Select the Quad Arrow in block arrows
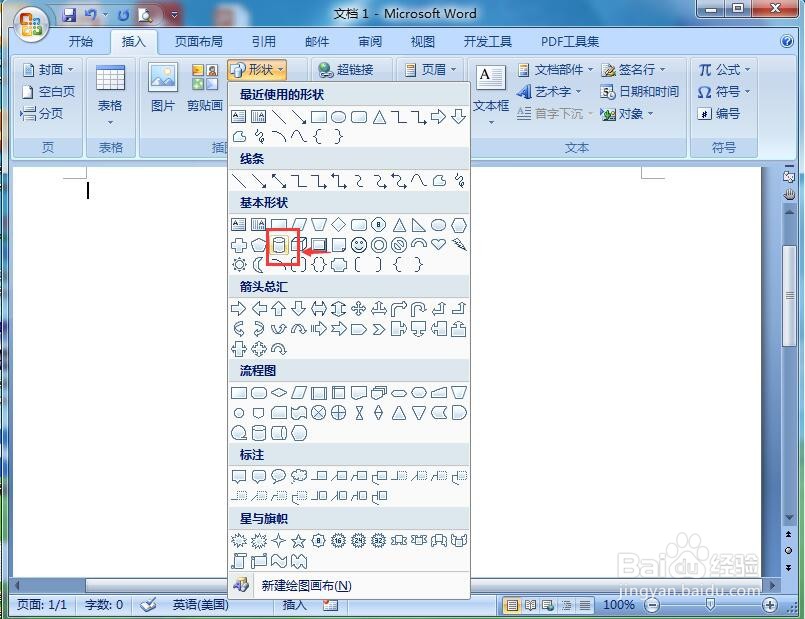Viewport: 805px width, 619px height. click(359, 308)
